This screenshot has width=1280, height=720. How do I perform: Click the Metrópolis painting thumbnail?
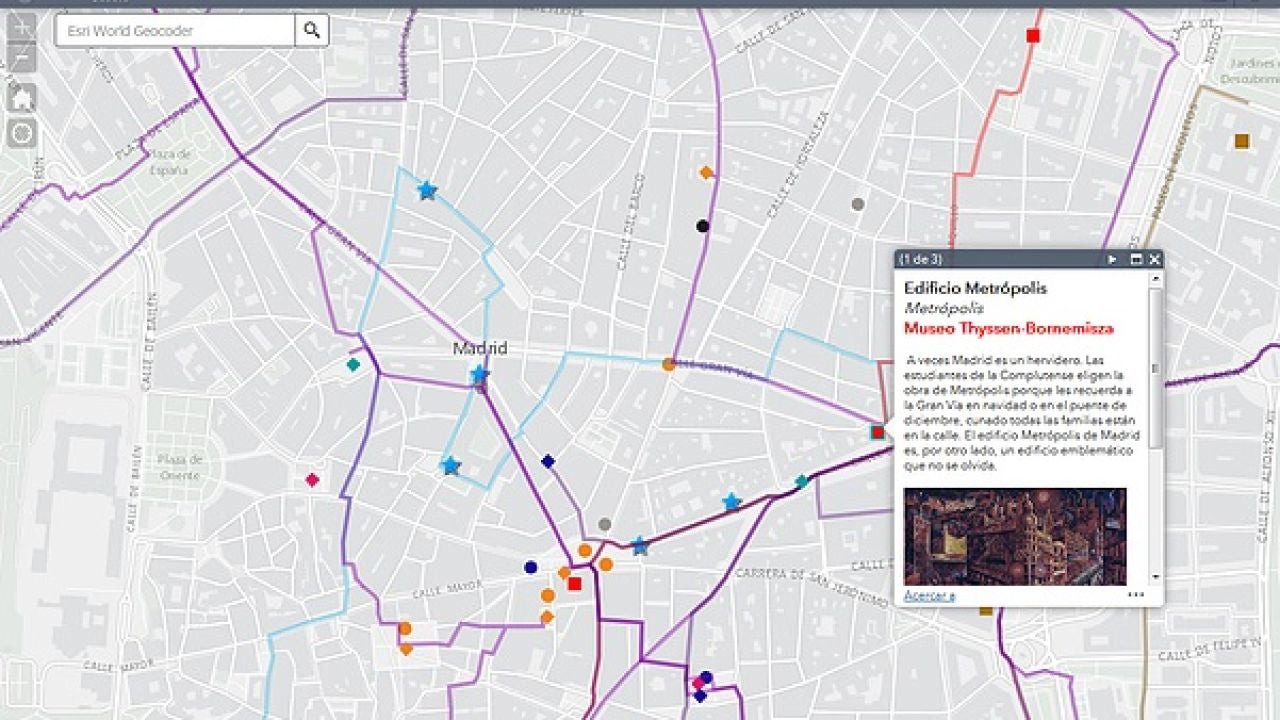(x=1014, y=536)
